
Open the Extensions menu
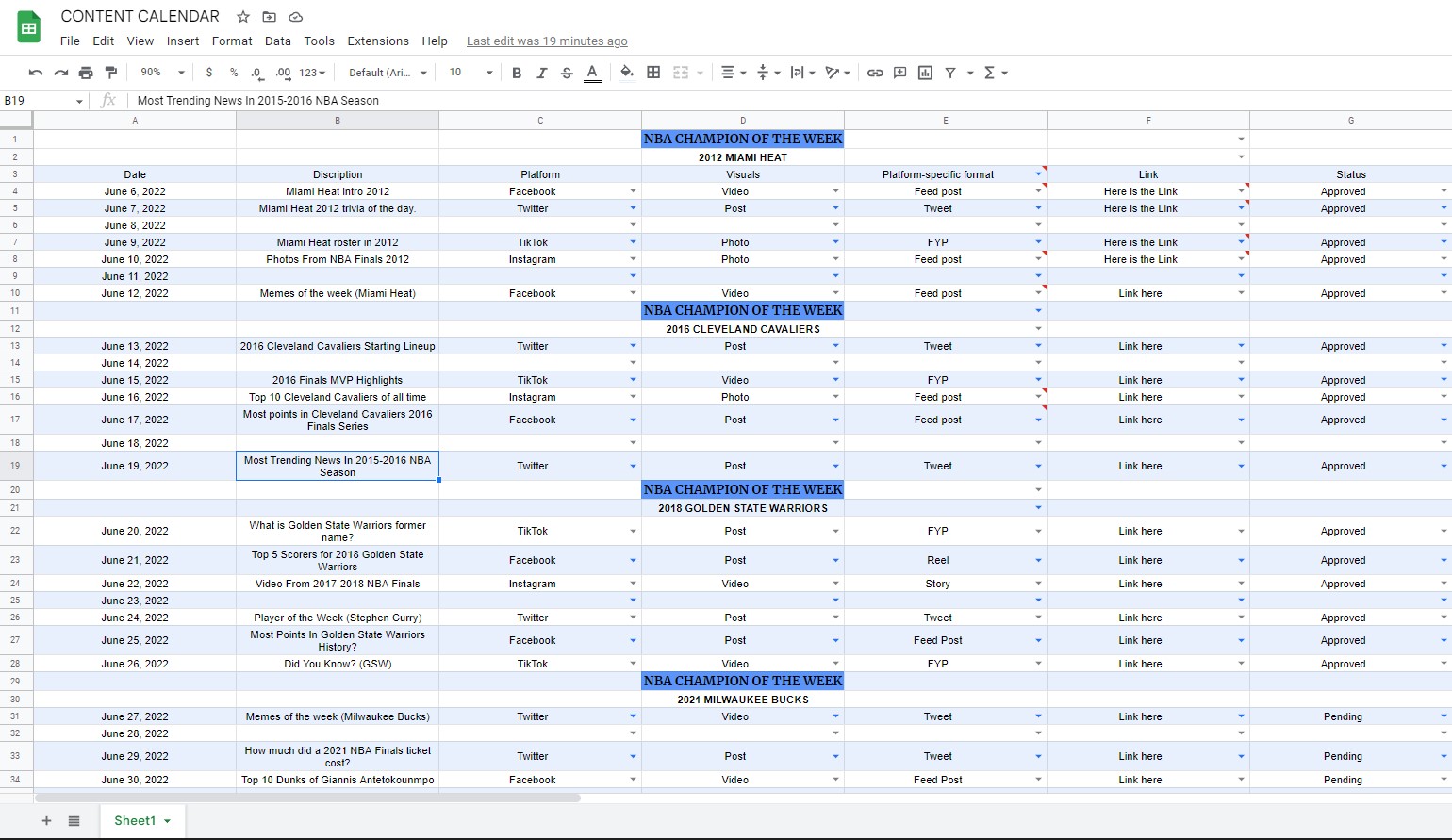pyautogui.click(x=377, y=41)
